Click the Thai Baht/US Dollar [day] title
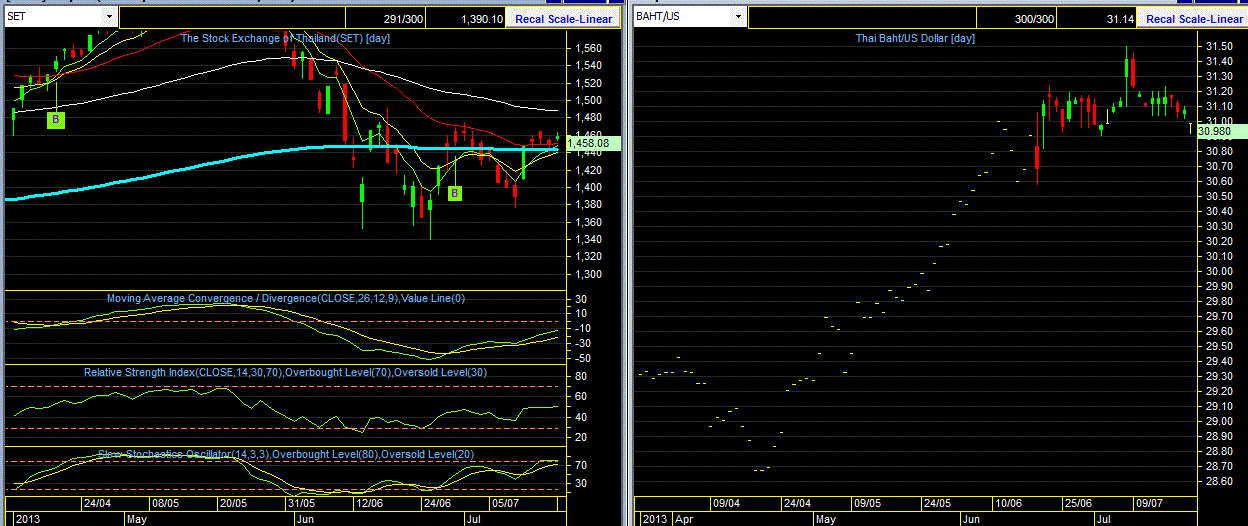Screen dimensions: 1248x526 (914, 38)
